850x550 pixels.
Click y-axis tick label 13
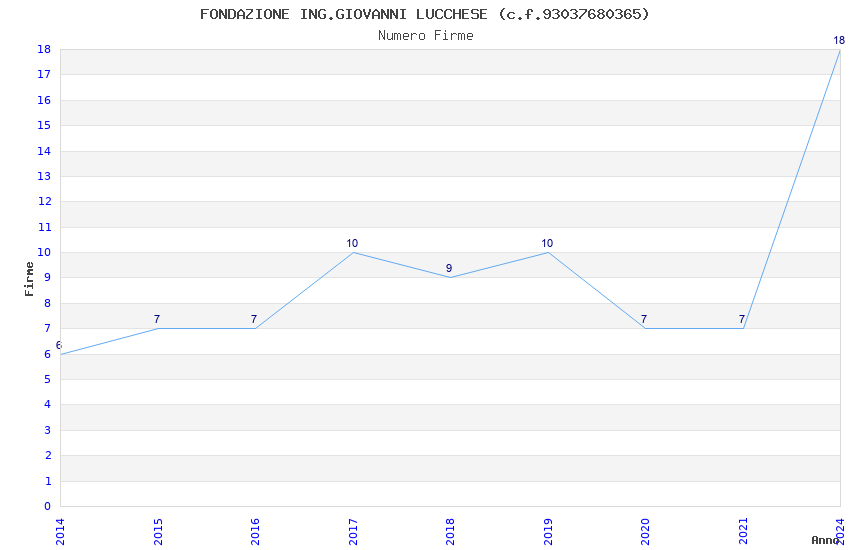[x=44, y=176]
